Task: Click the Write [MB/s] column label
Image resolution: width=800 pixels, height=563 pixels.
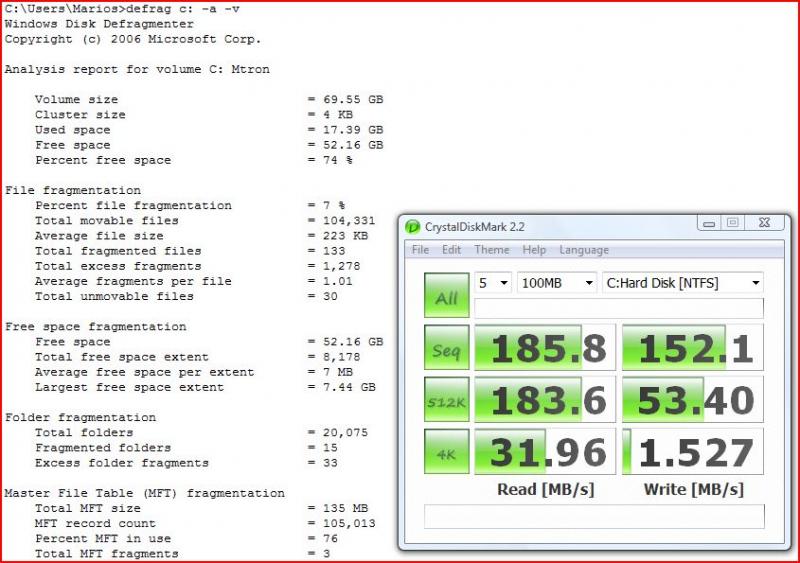Action: point(693,489)
